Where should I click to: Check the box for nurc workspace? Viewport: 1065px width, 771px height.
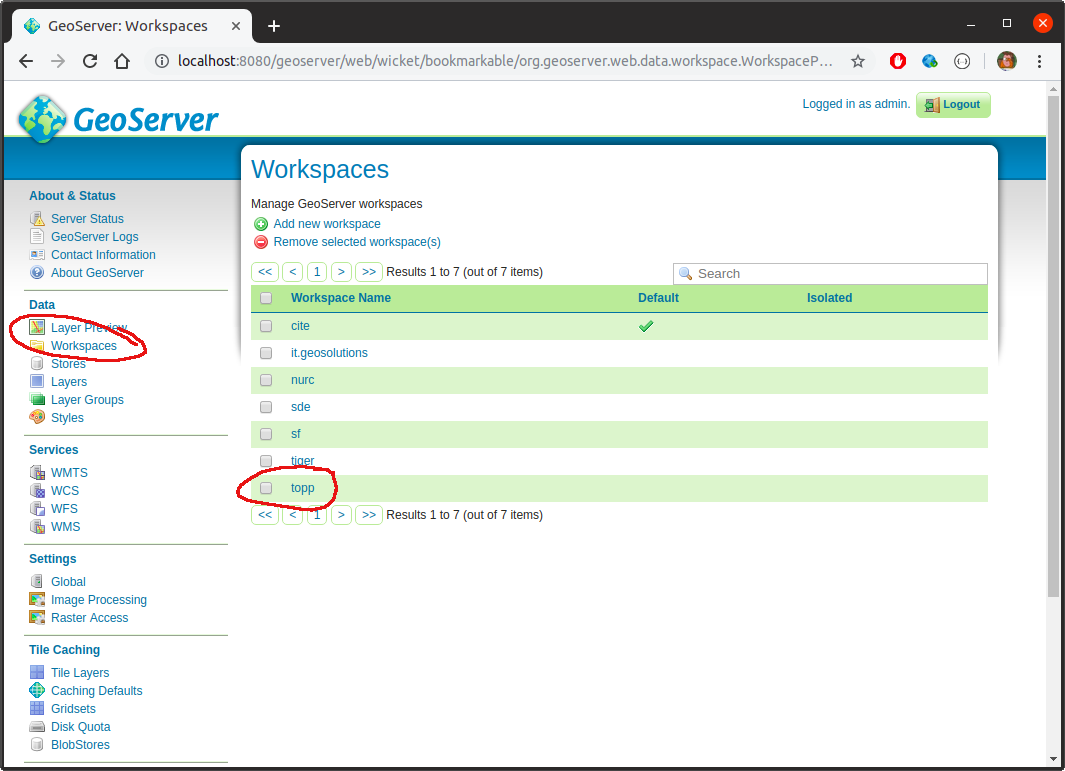[266, 380]
